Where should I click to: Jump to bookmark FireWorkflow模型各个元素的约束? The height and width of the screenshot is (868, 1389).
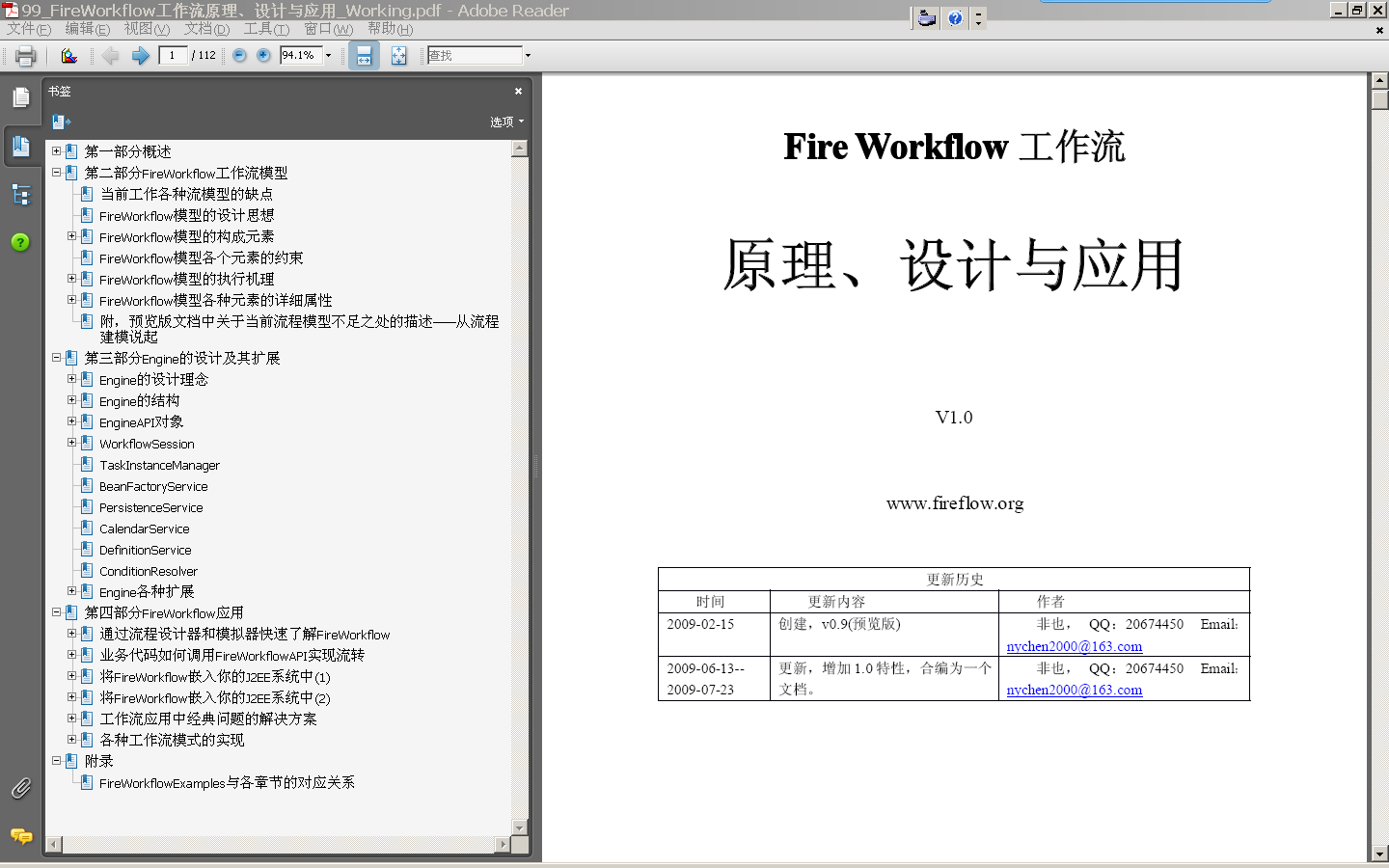click(202, 258)
